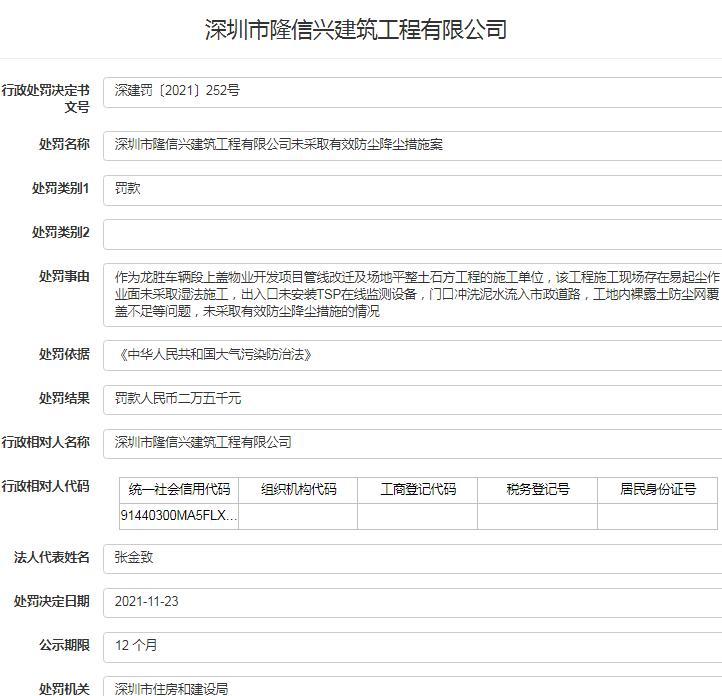
Task: Click the 处罚事由 multi-line text area
Action: point(413,295)
